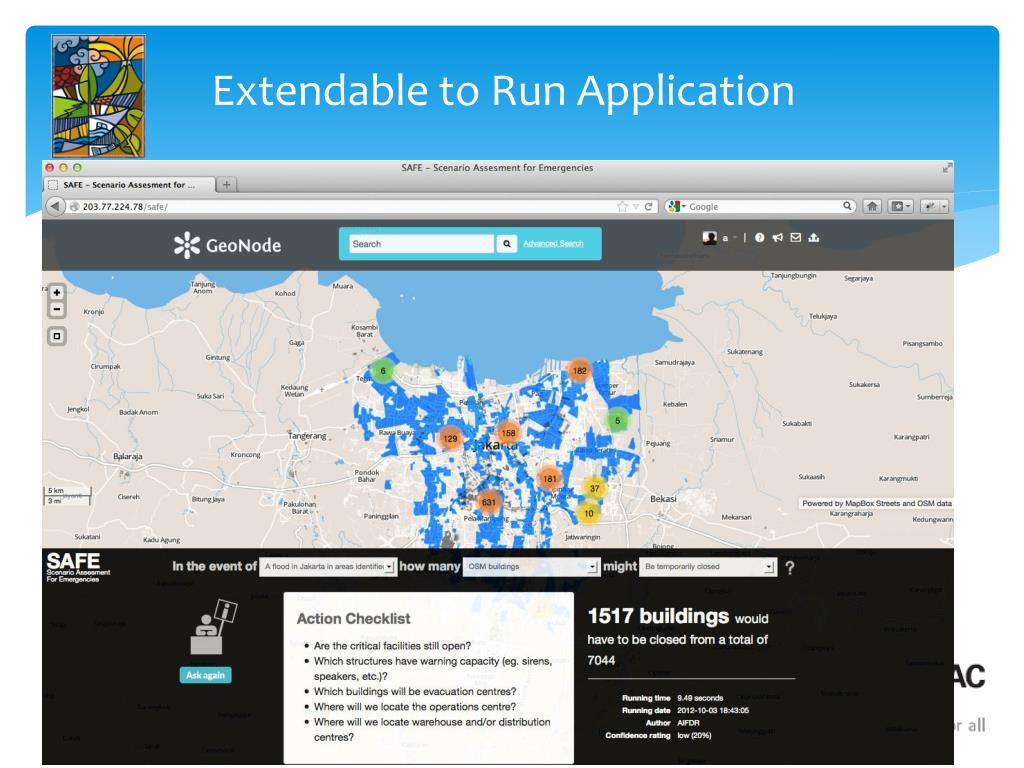Click 'Which buildings will be evacuation centres?' item
Viewport: 1024px width, 768px height.
[415, 692]
